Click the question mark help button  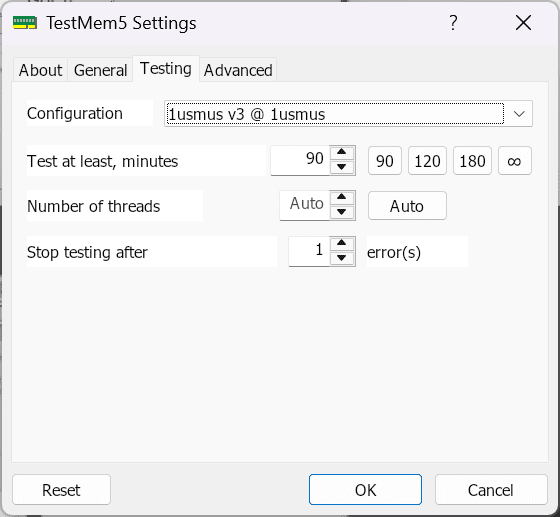453,23
